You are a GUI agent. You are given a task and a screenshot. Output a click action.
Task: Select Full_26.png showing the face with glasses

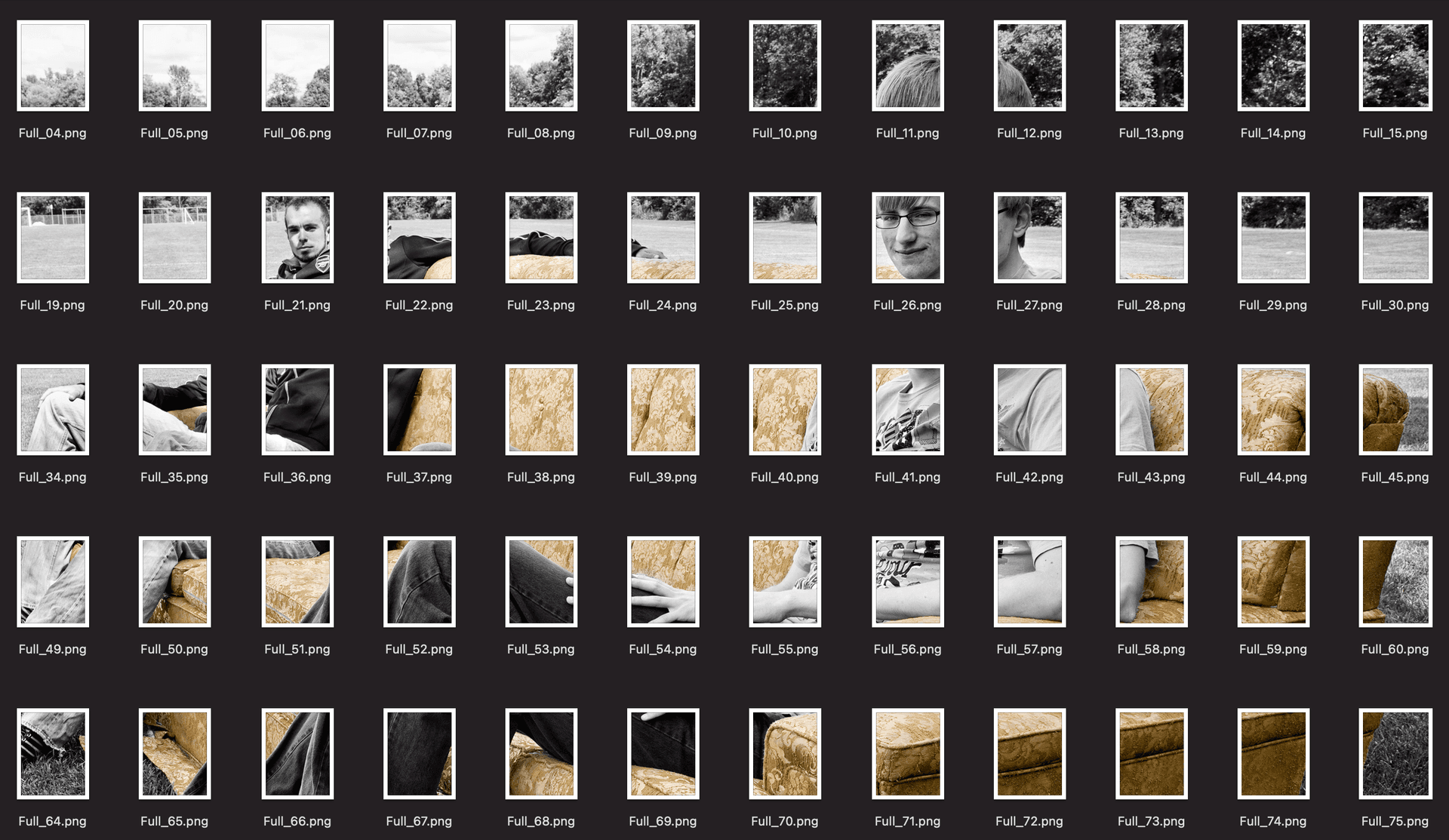tap(906, 238)
